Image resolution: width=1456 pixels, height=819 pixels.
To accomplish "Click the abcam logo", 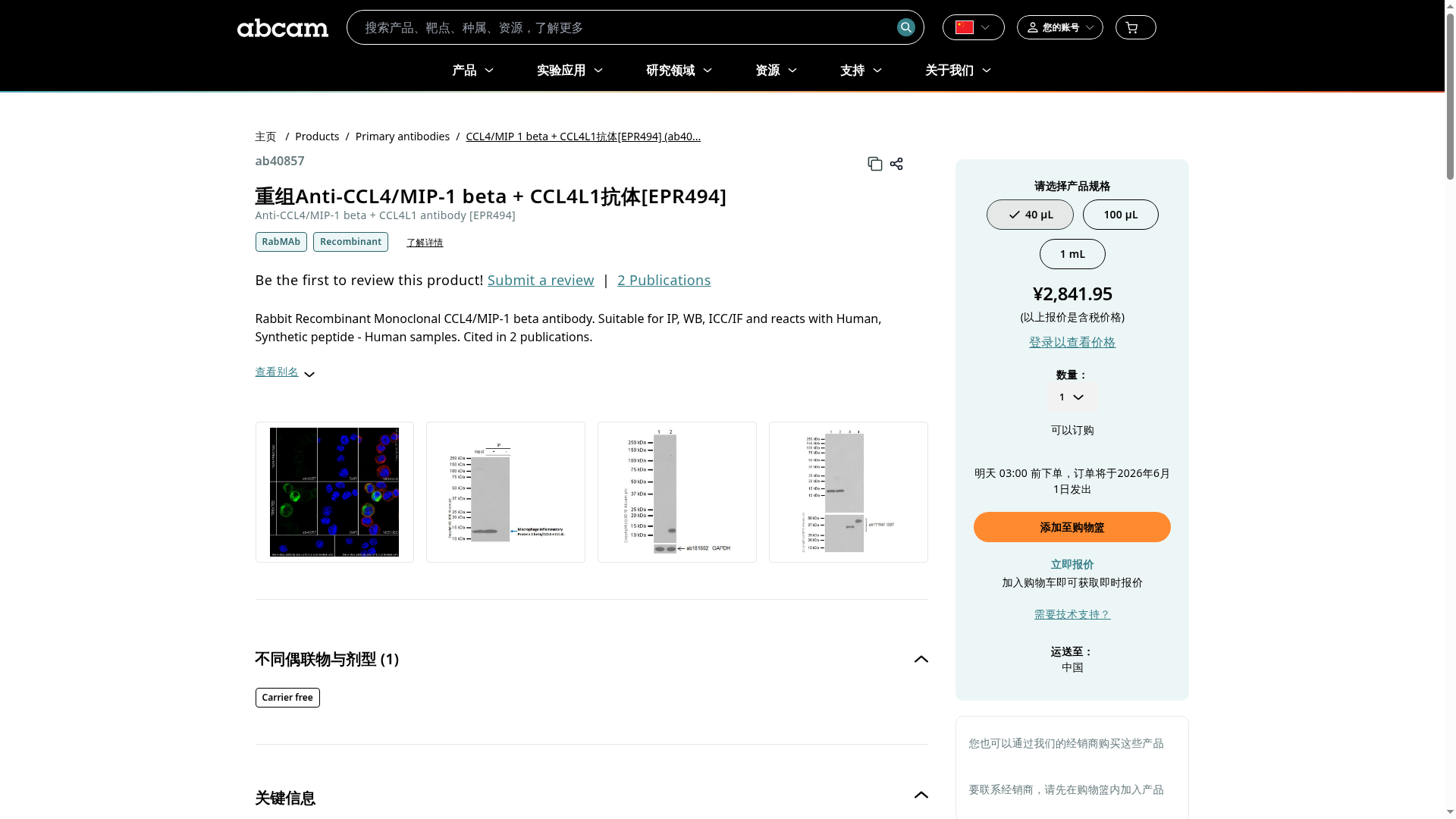I will coord(282,28).
